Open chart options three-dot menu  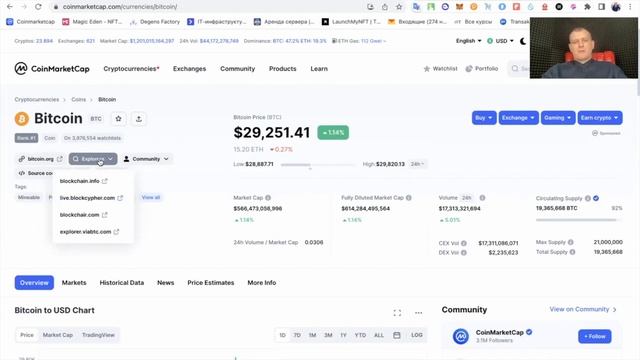(x=418, y=313)
